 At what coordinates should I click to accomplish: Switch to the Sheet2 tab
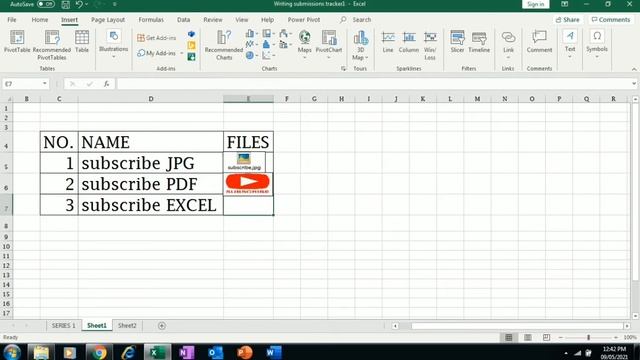tap(127, 325)
